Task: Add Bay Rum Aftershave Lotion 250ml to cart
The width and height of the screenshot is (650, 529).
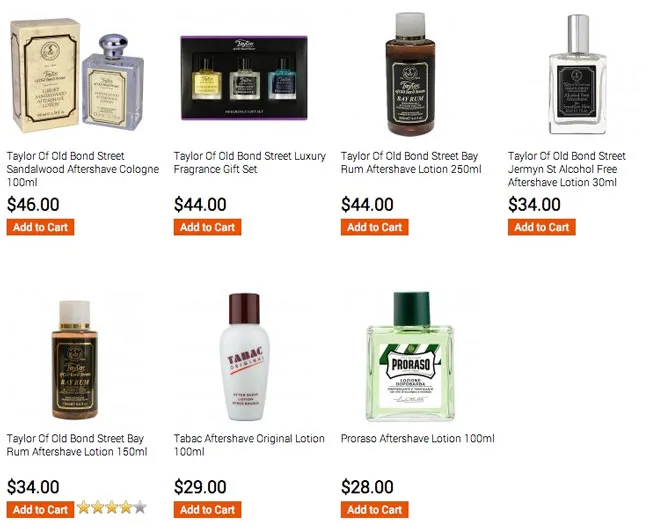Action: [374, 227]
